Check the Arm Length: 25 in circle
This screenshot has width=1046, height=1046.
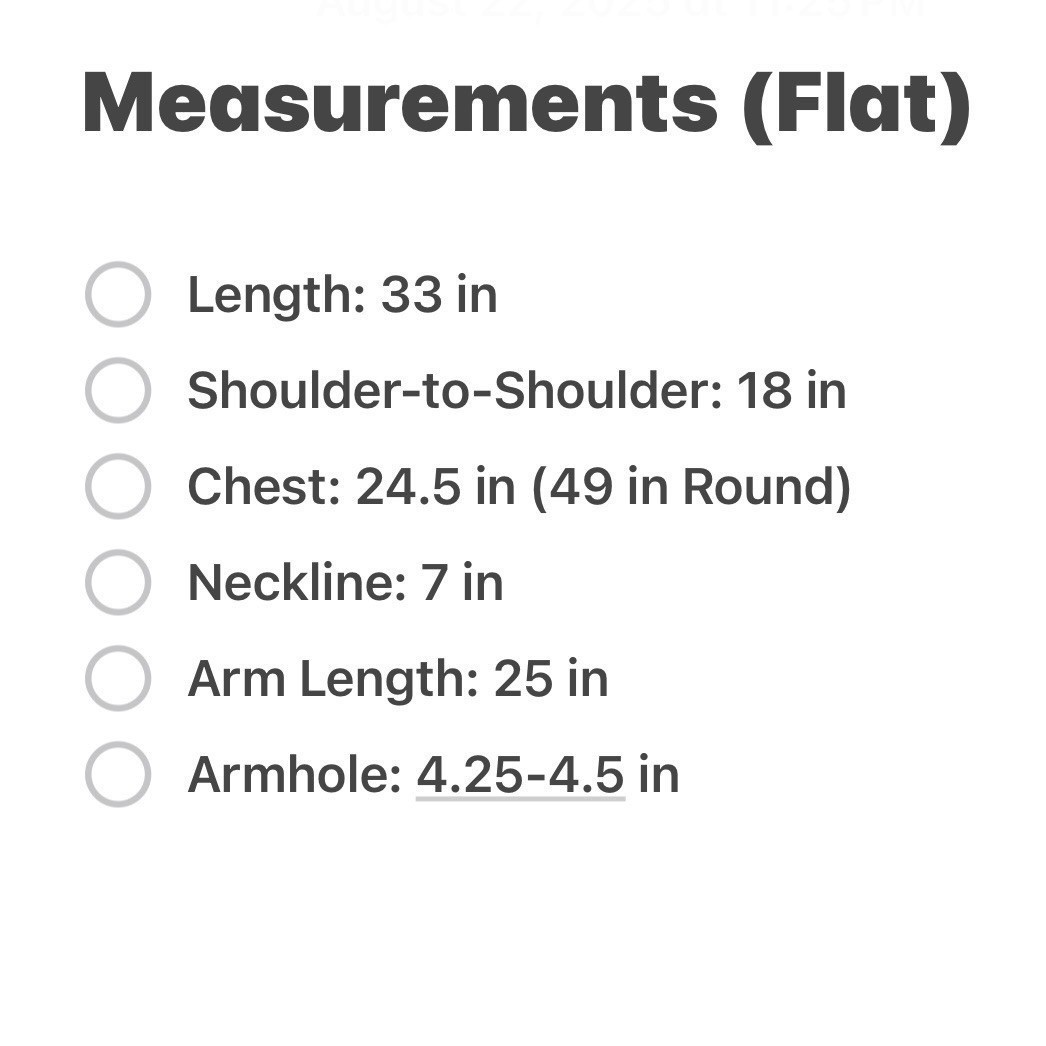tap(117, 679)
